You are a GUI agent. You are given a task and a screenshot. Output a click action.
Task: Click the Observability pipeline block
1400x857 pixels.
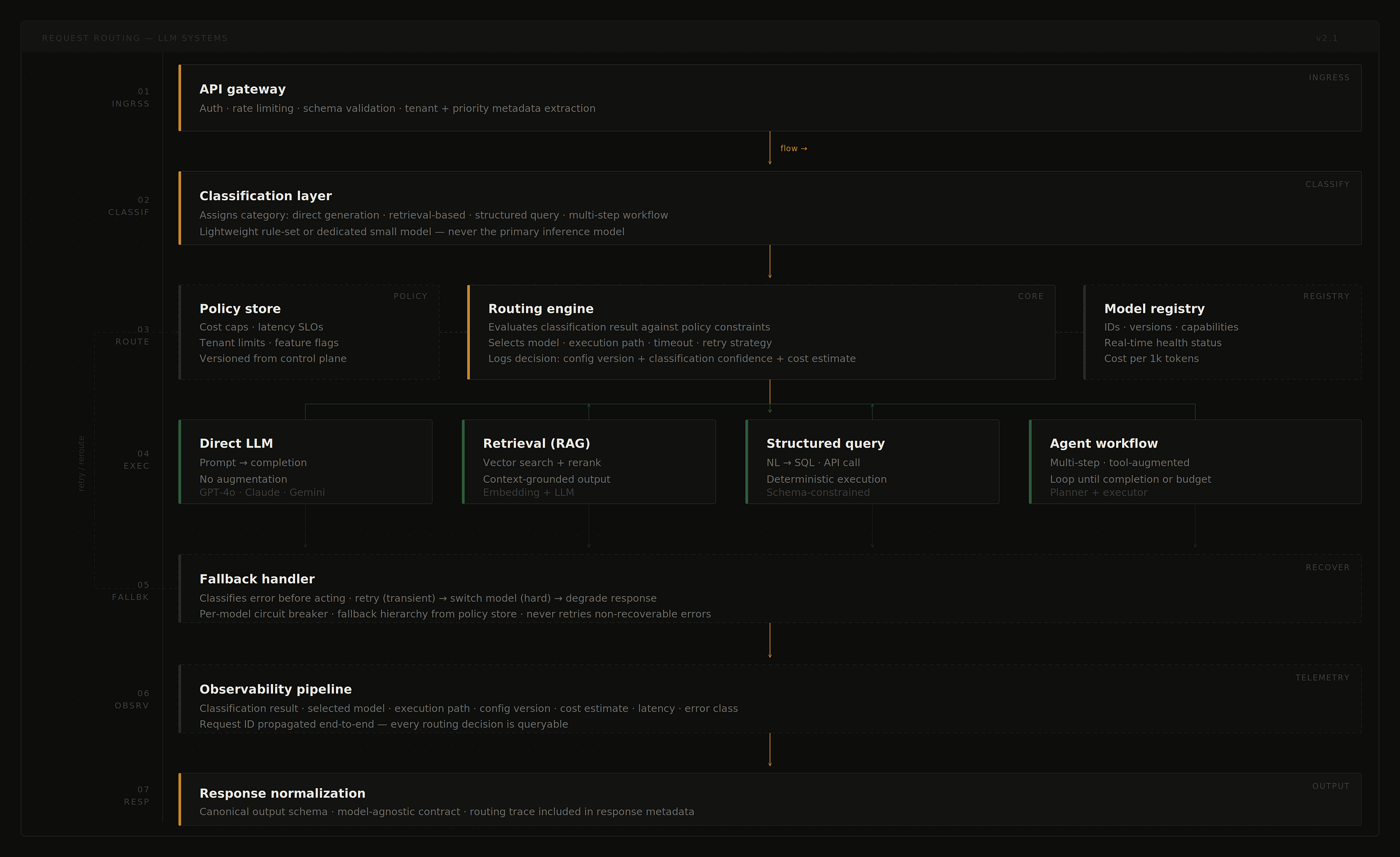tap(770, 699)
